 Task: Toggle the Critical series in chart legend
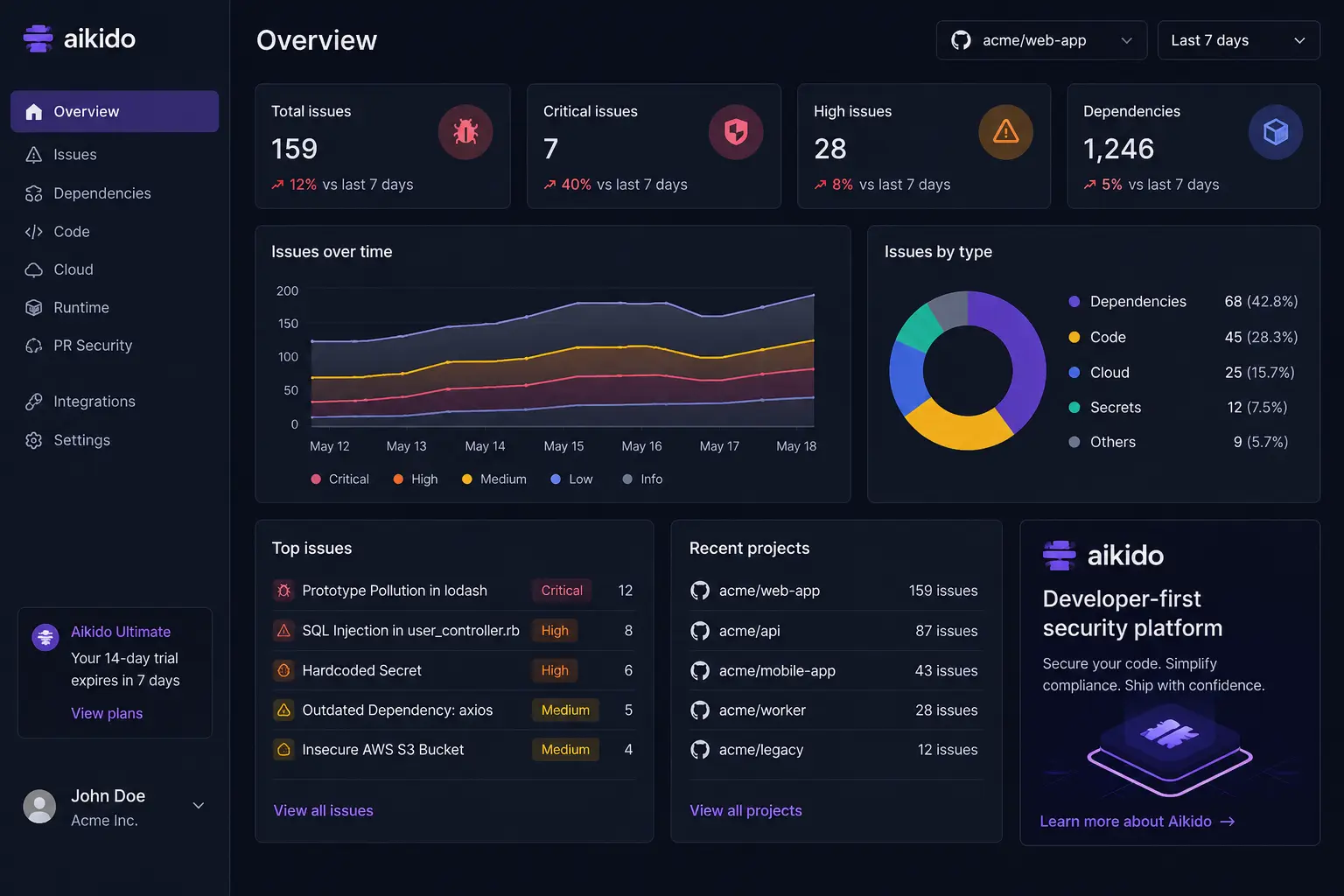pos(339,479)
